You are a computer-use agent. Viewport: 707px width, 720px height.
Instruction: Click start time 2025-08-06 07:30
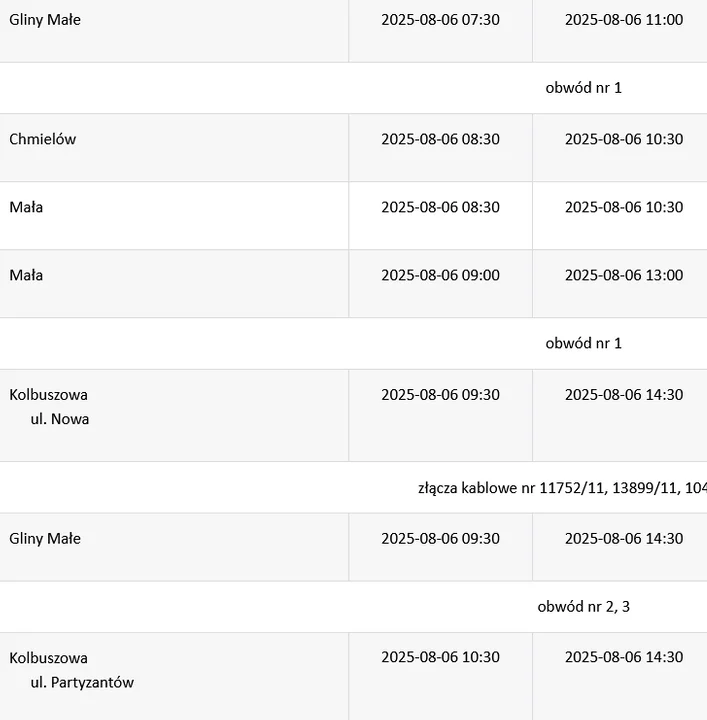[440, 20]
